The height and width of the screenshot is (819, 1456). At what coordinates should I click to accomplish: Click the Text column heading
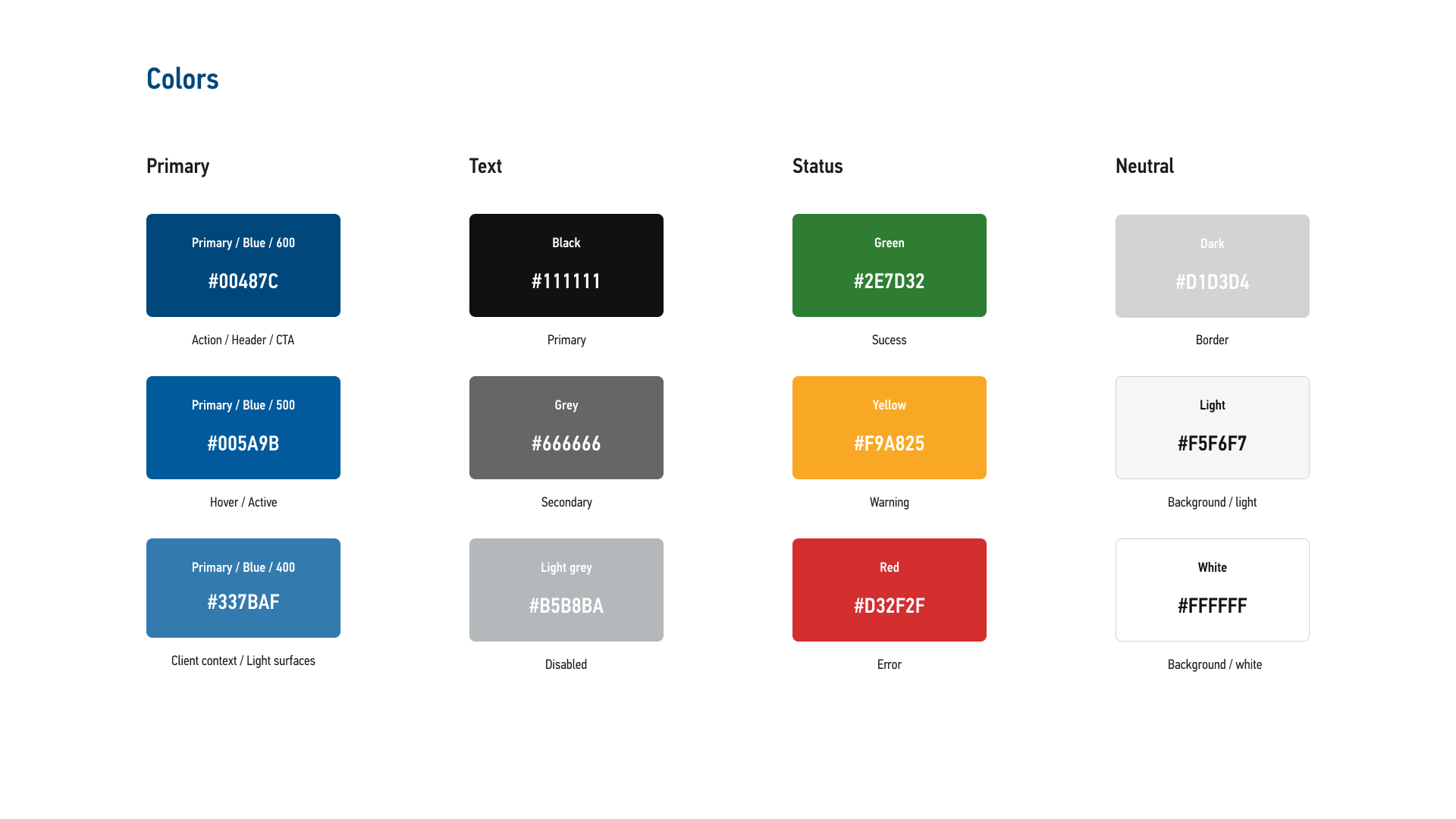485,166
